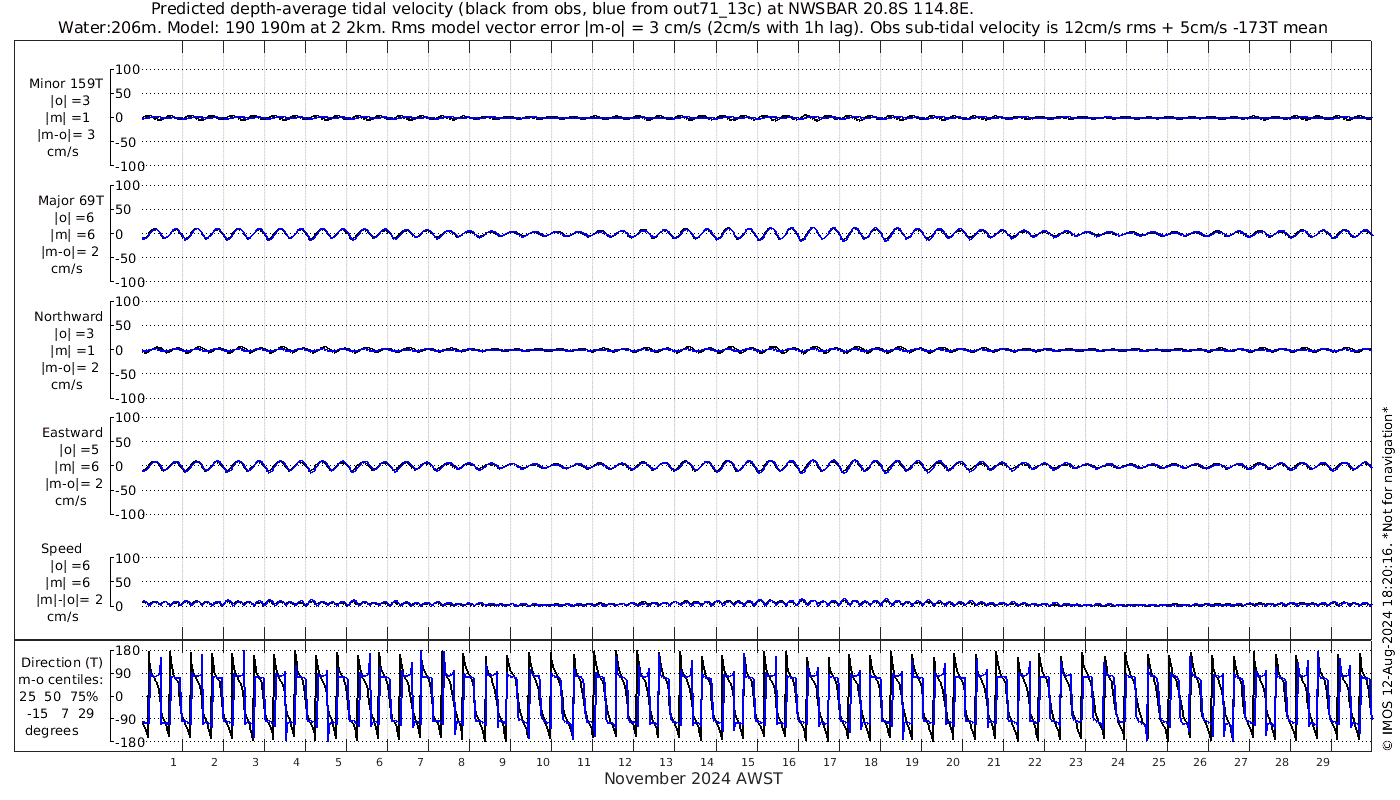The height and width of the screenshot is (800, 1400).
Task: Click day '3' on the date axis
Action: [x=255, y=762]
